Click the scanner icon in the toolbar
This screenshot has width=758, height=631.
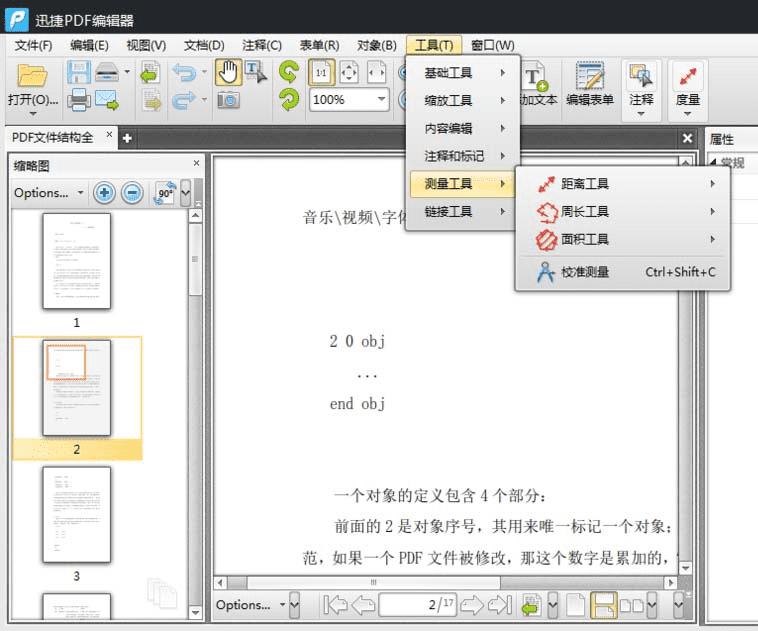pyautogui.click(x=106, y=72)
